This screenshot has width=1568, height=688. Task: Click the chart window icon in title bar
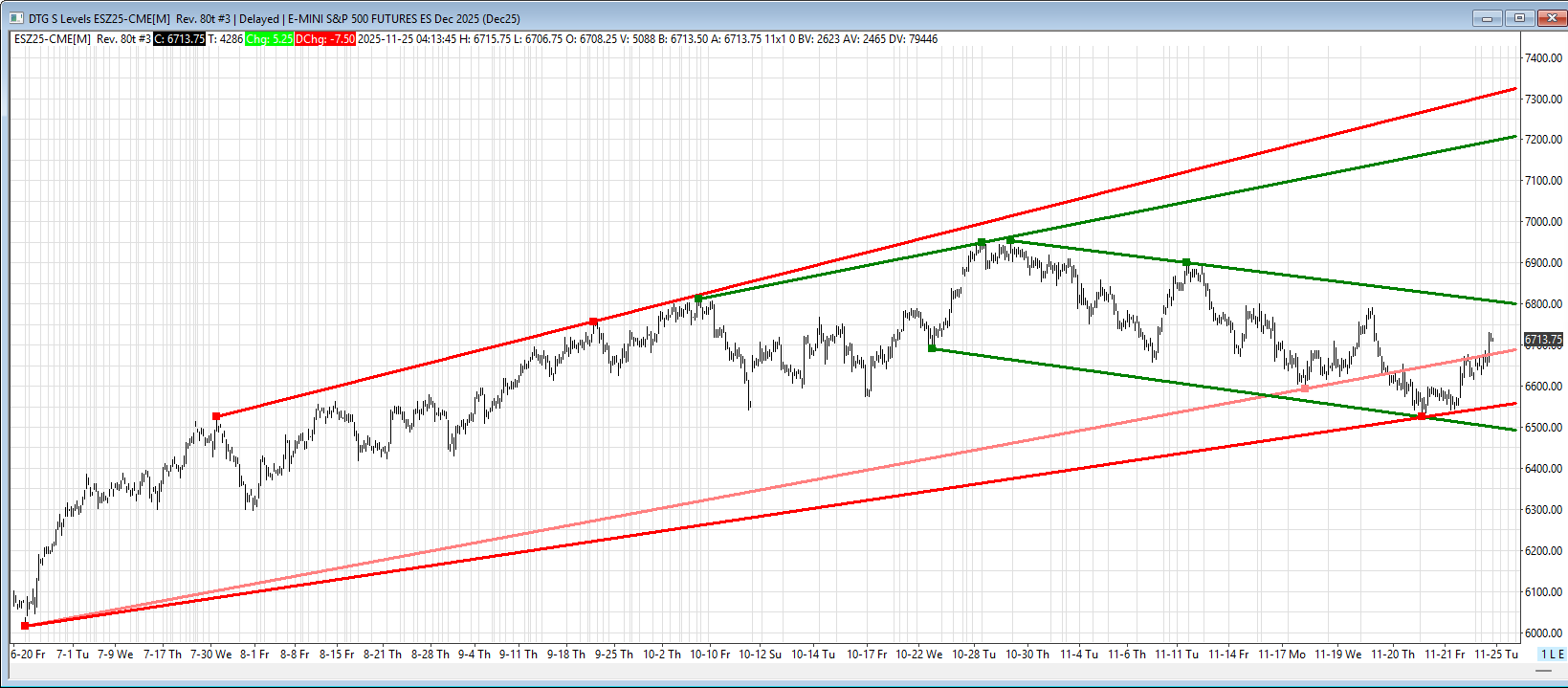(x=16, y=18)
